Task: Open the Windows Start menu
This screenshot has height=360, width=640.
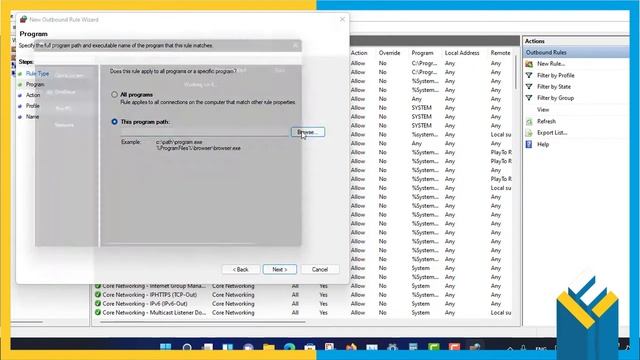Action: click(166, 347)
